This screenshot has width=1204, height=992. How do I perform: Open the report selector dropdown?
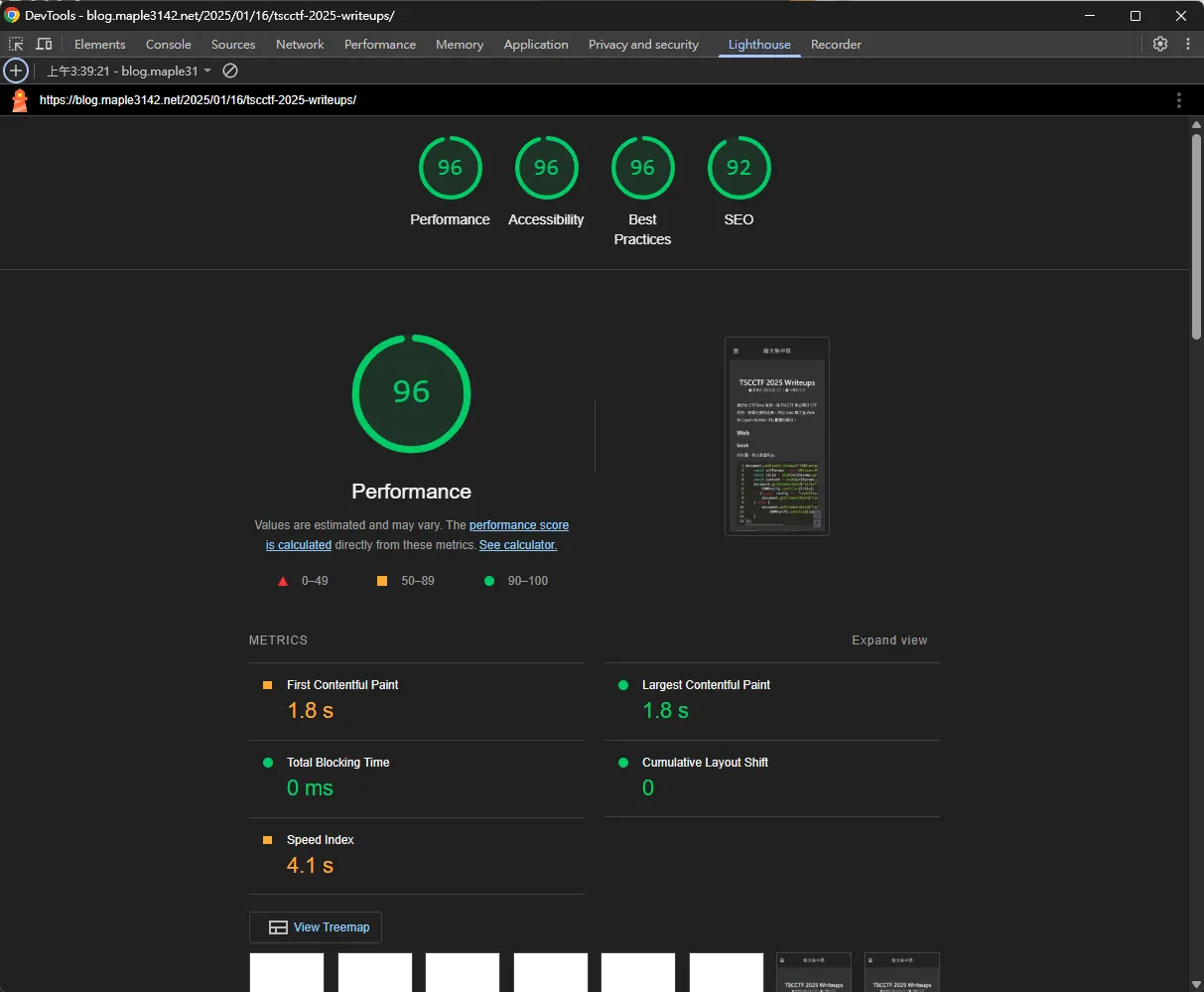(129, 71)
